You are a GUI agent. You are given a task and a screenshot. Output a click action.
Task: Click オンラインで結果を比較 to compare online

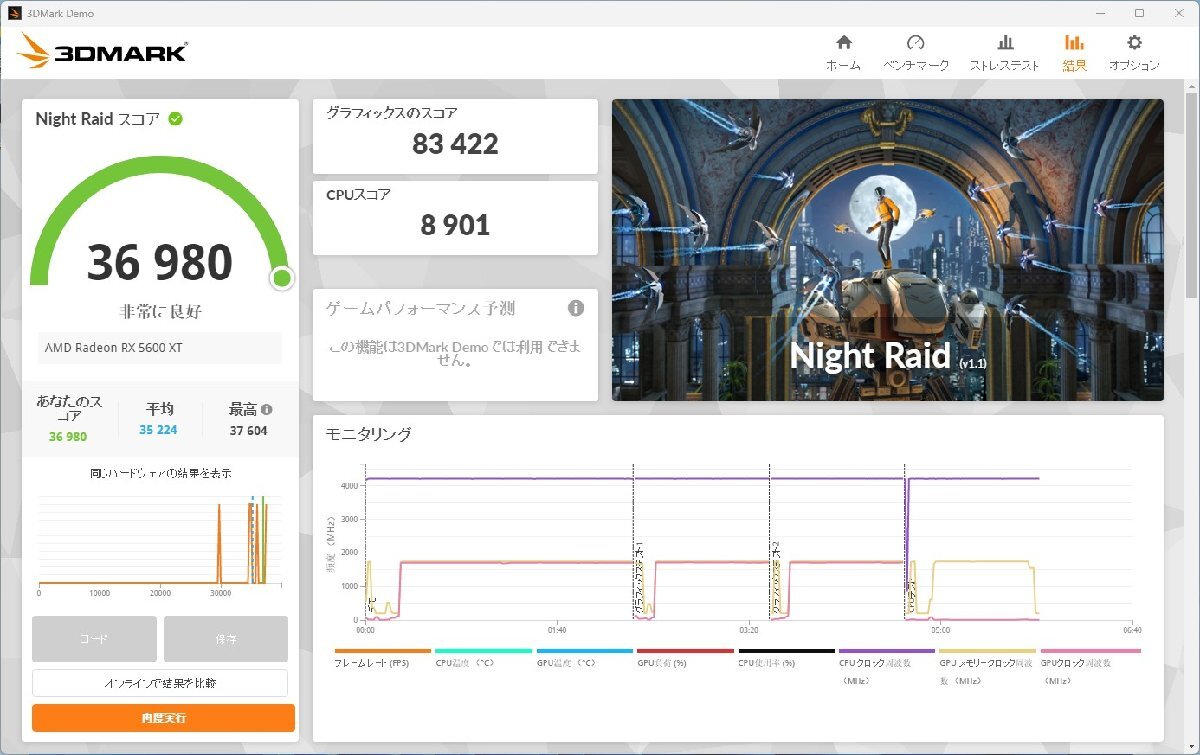160,683
